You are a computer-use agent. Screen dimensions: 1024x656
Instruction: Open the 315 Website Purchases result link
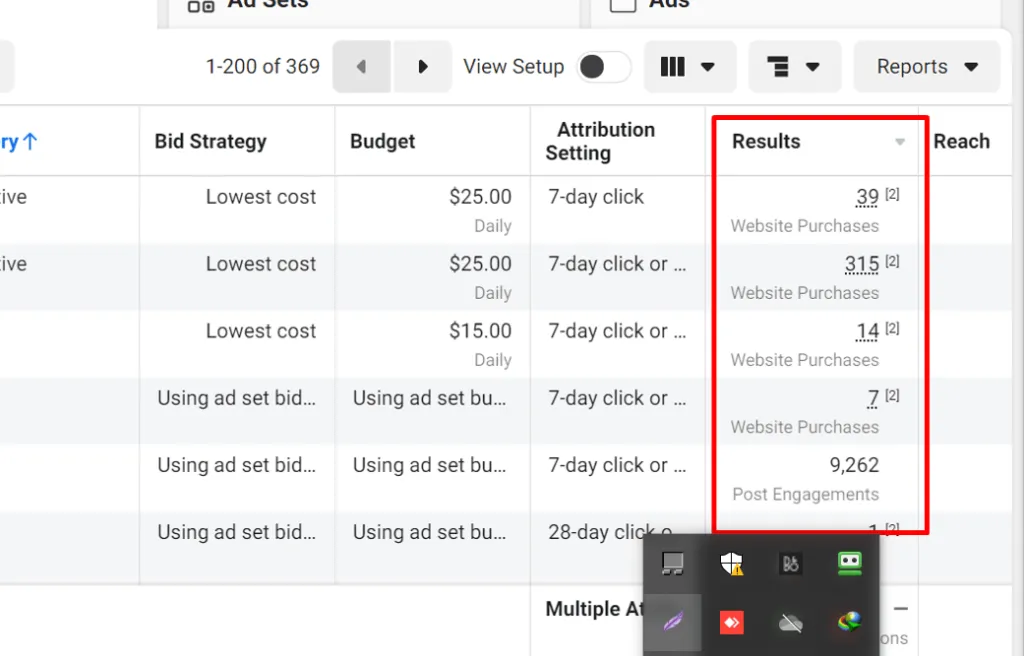tap(861, 265)
